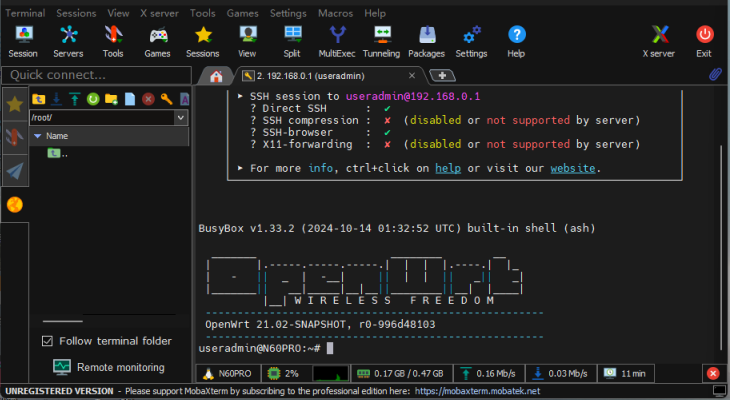Toggle Remote monitoring
730x400 pixels.
(108, 367)
